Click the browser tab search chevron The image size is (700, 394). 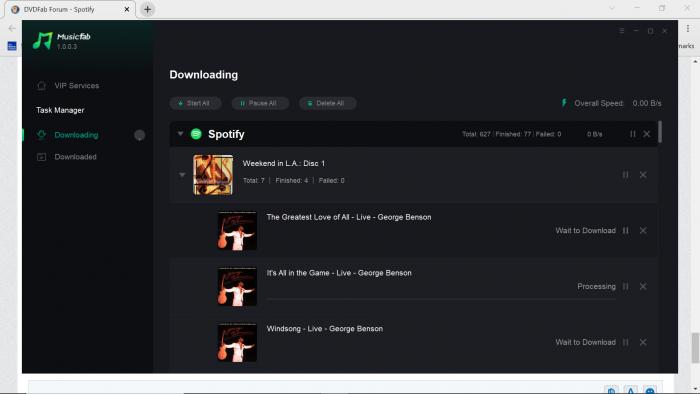pos(612,8)
